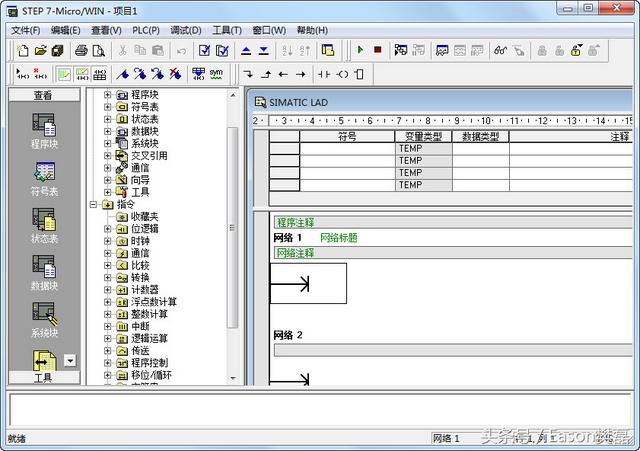The image size is (640, 451).
Task: Open the 工具(T) menu
Action: [x=227, y=30]
